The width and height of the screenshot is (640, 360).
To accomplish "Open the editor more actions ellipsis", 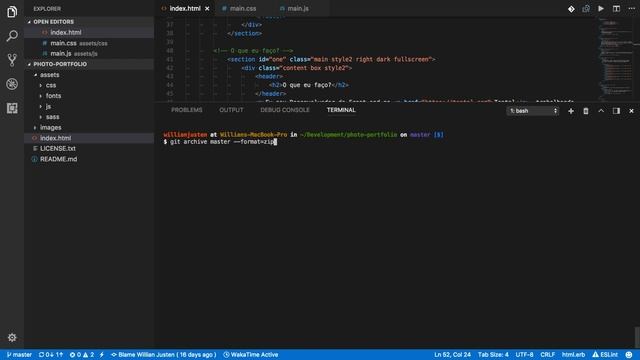I will tap(631, 9).
